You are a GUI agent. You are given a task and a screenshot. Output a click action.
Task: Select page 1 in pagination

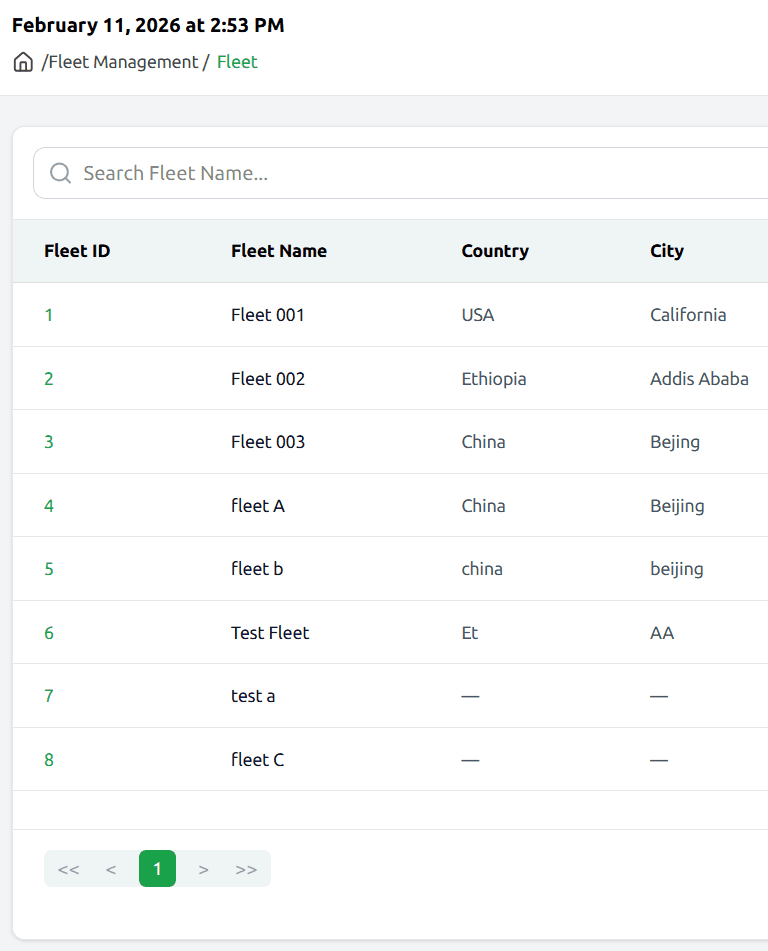click(x=157, y=869)
